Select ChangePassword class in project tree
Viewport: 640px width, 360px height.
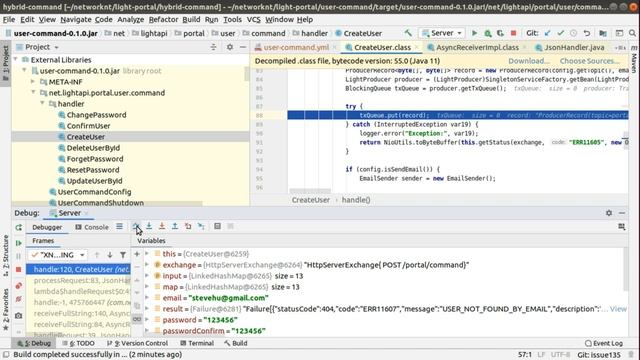point(96,115)
